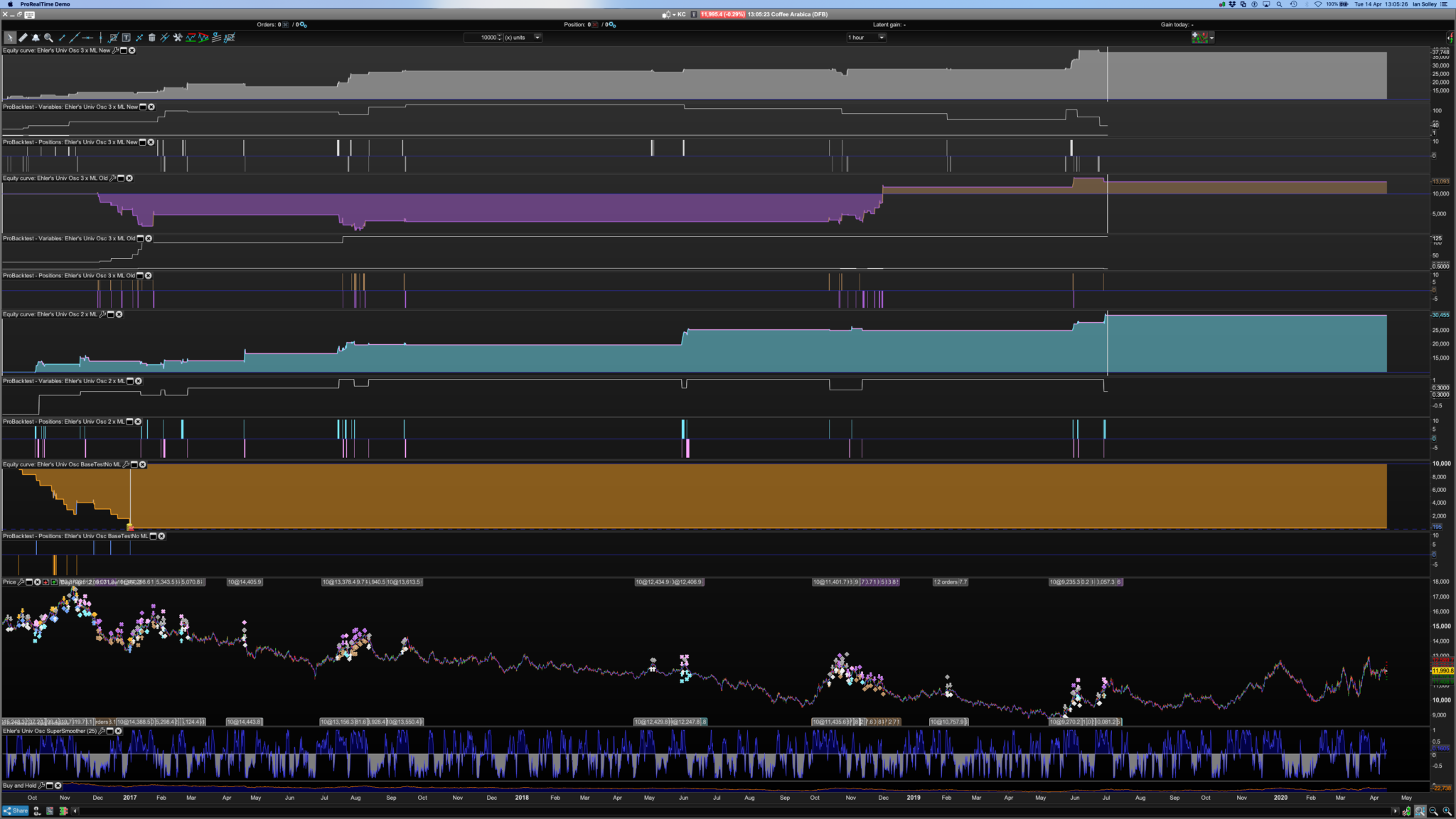Toggle window mode of Equity curve 3 x ML Old

tap(121, 178)
